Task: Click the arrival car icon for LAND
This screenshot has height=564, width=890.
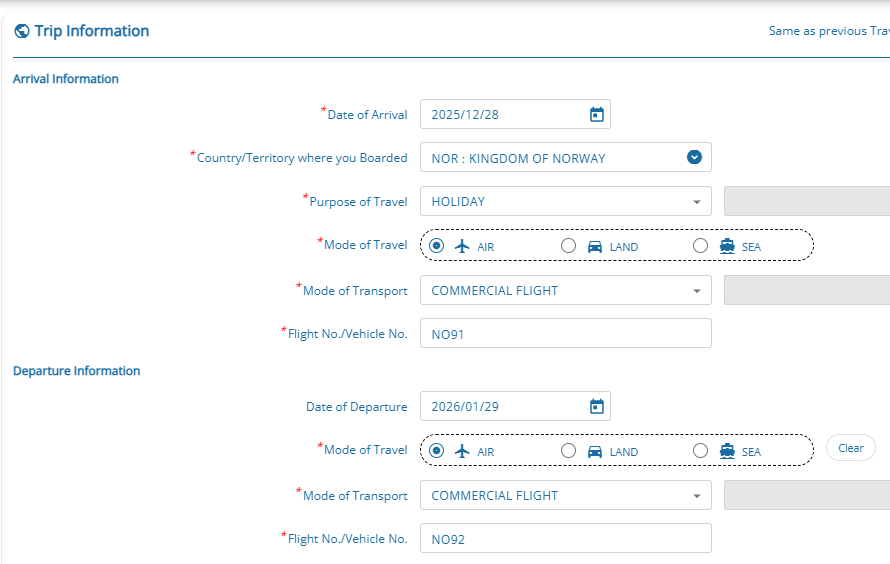Action: pos(595,247)
